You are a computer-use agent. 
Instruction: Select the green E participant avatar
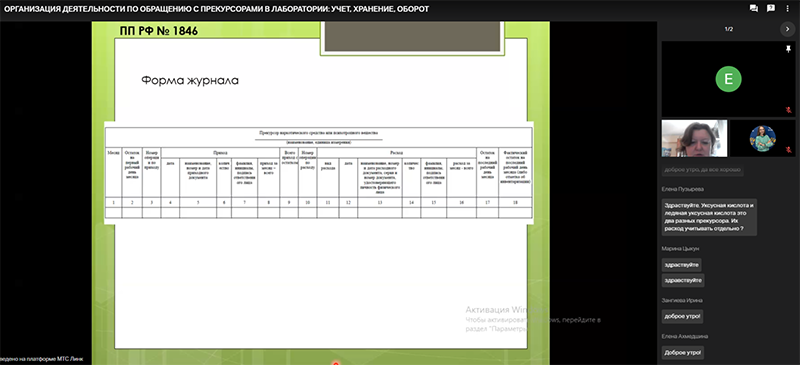[729, 79]
